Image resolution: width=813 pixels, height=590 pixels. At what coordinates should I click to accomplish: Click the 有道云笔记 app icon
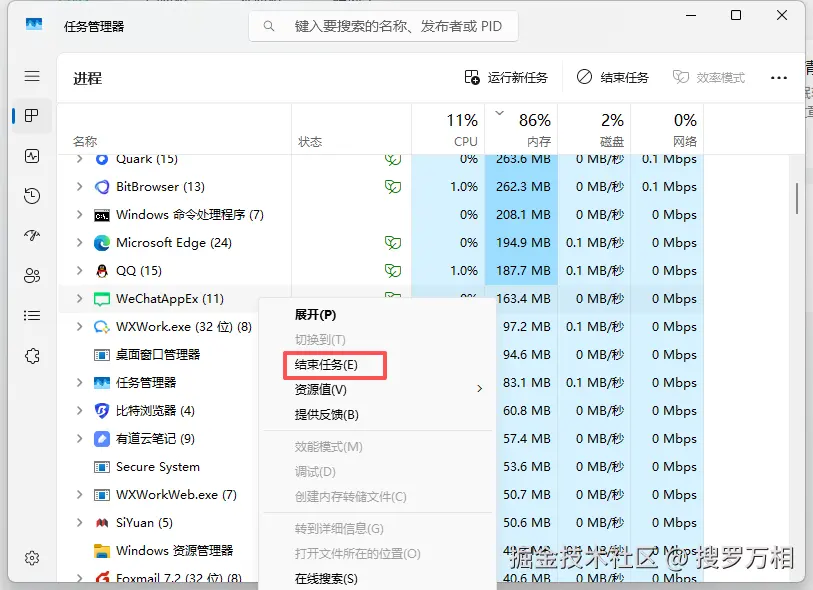(102, 439)
